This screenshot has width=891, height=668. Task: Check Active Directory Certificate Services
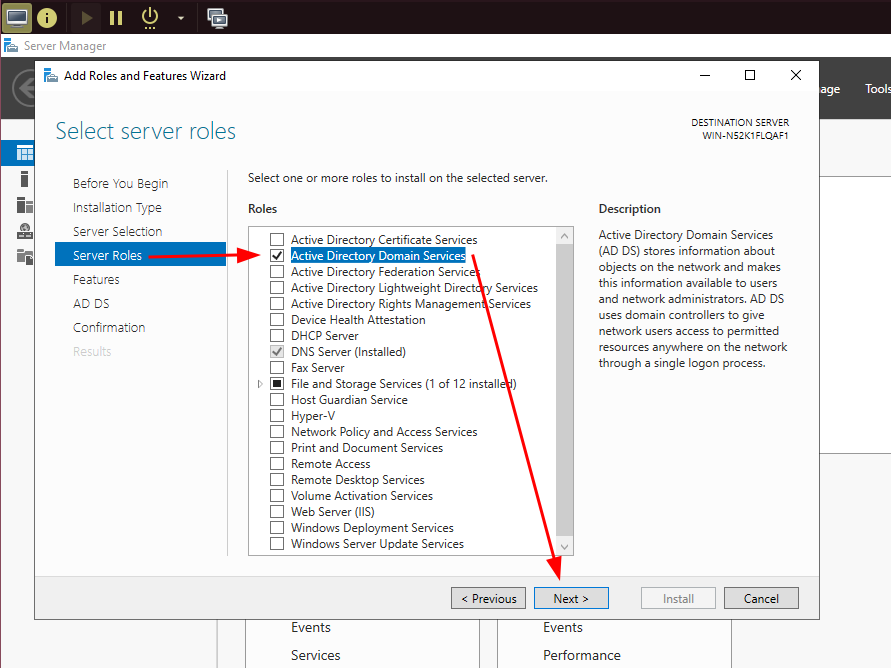point(277,240)
